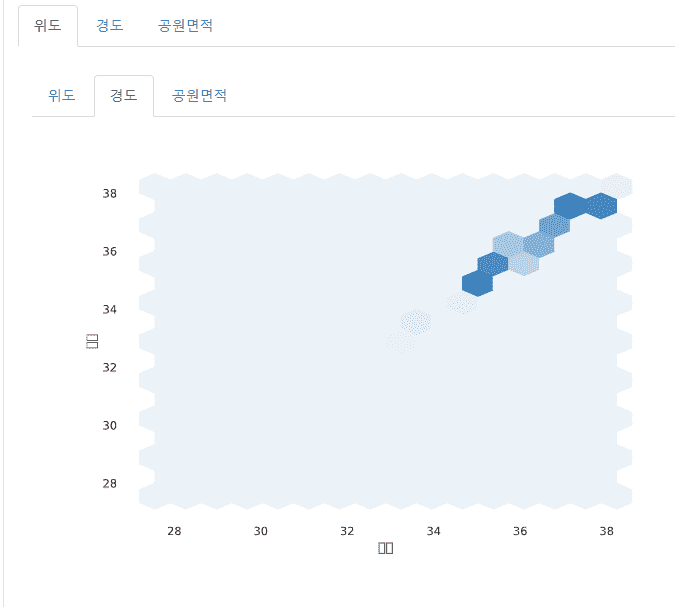Open the top-level 공원면적 tab
This screenshot has width=675, height=607.
coord(185,25)
